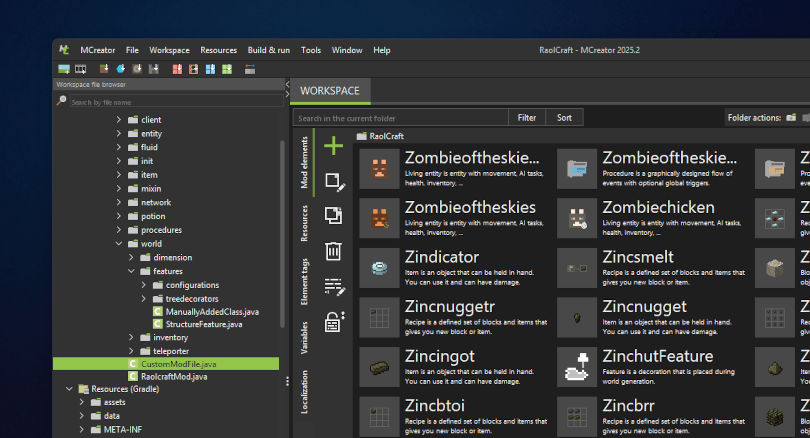Select the Zincbtoi recipe thumbnail
This screenshot has width=810, height=438.
pos(379,416)
